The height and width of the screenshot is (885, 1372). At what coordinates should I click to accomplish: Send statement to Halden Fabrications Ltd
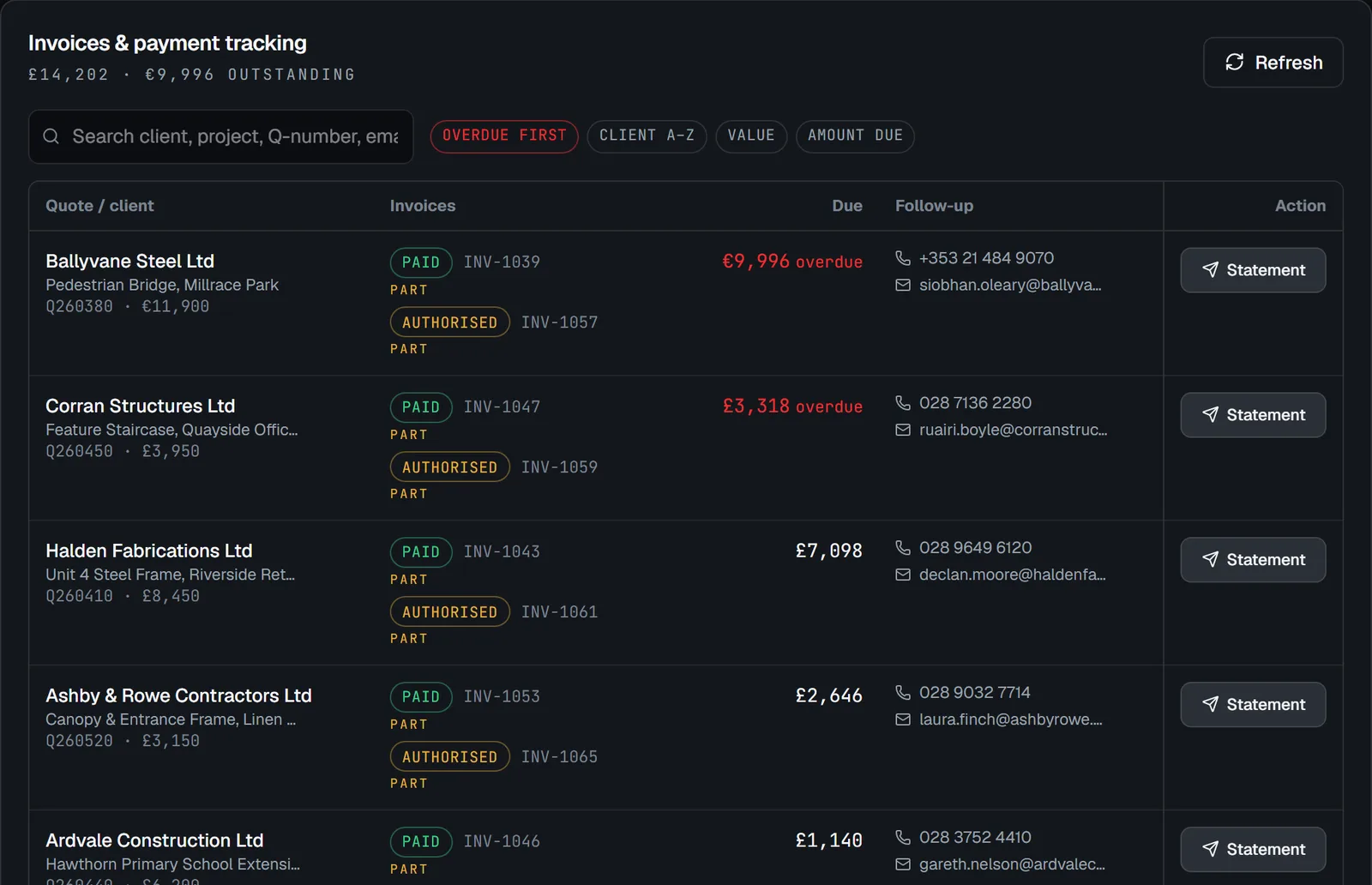[x=1253, y=560]
